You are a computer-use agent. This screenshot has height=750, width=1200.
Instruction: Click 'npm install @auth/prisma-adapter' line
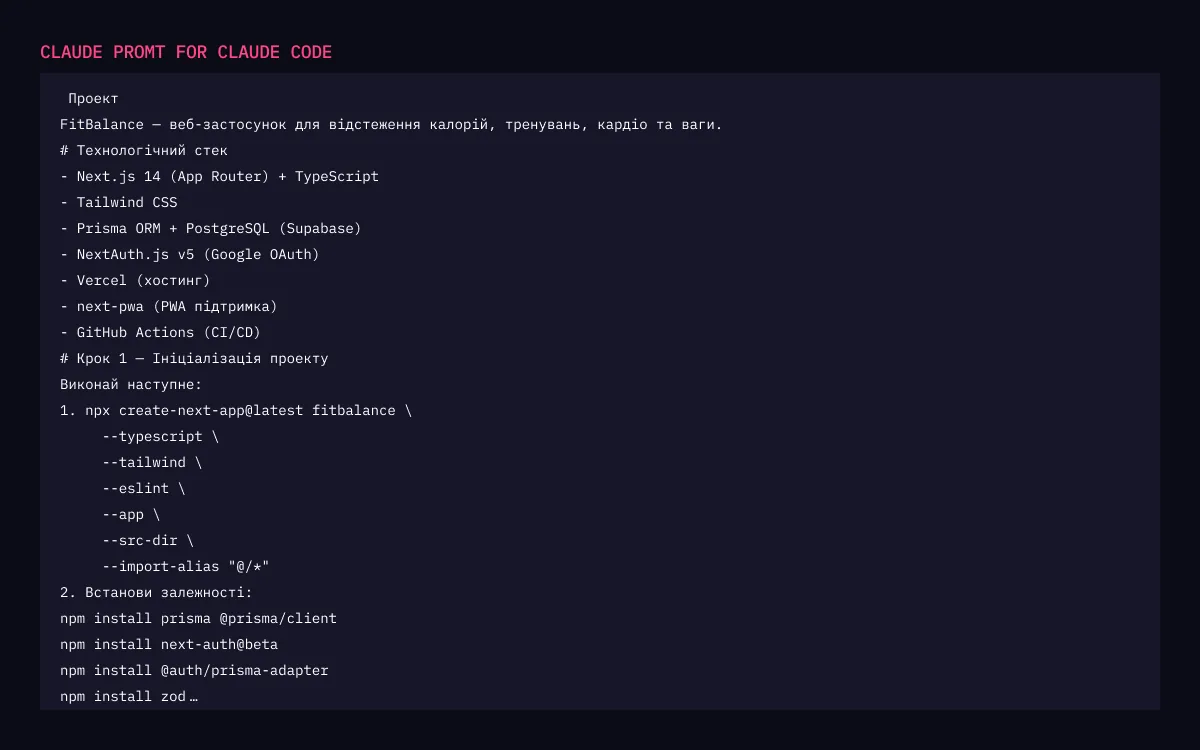[194, 670]
